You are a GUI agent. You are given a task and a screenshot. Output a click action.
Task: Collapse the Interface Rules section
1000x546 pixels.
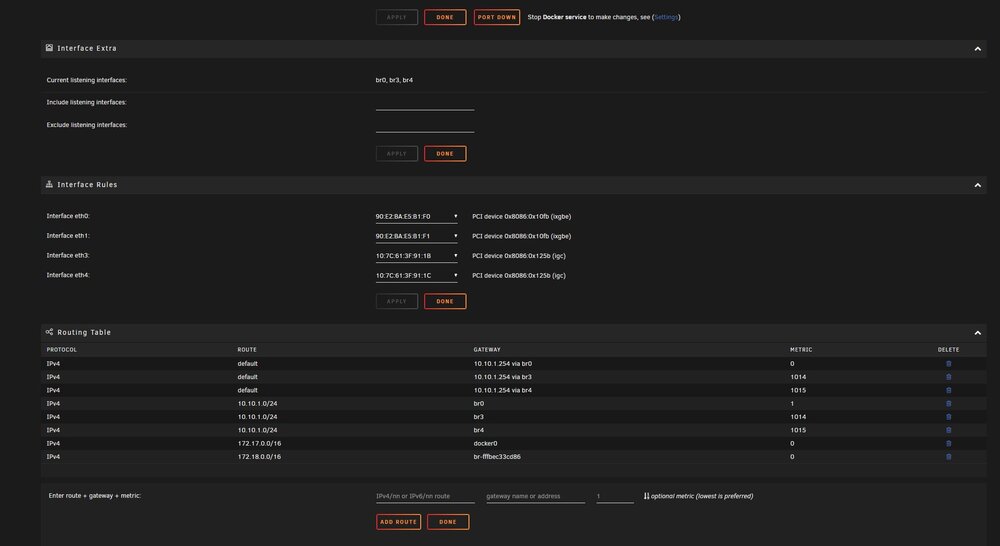[977, 185]
